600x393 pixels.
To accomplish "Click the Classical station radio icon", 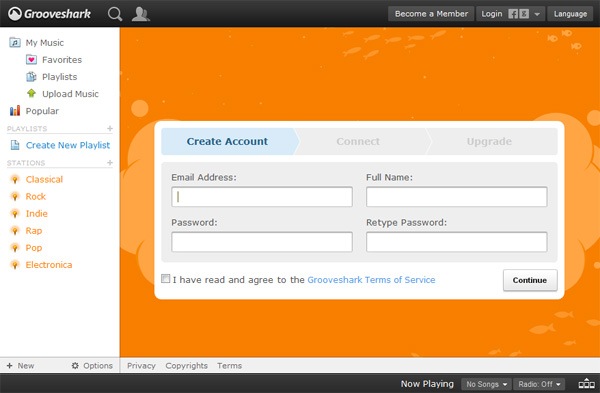I will tap(15, 179).
